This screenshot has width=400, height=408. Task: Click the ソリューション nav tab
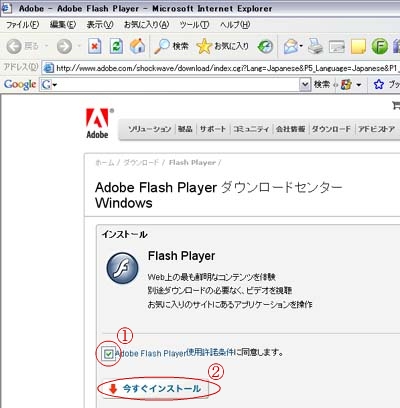(150, 129)
